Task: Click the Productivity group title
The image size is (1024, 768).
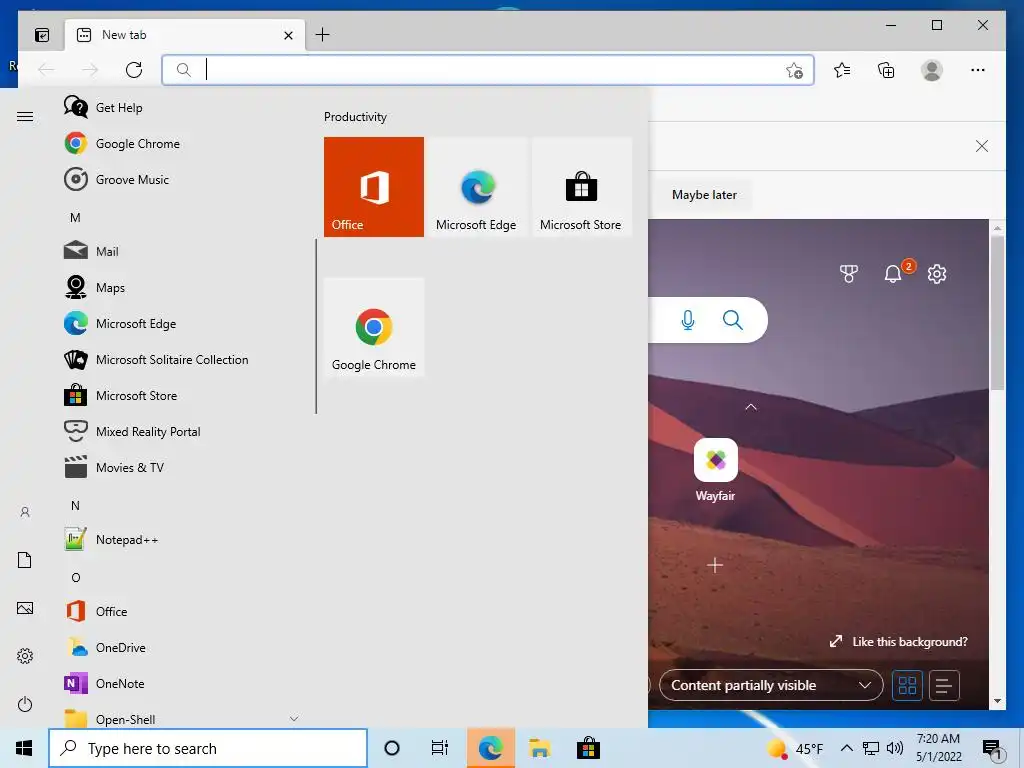Action: tap(355, 117)
